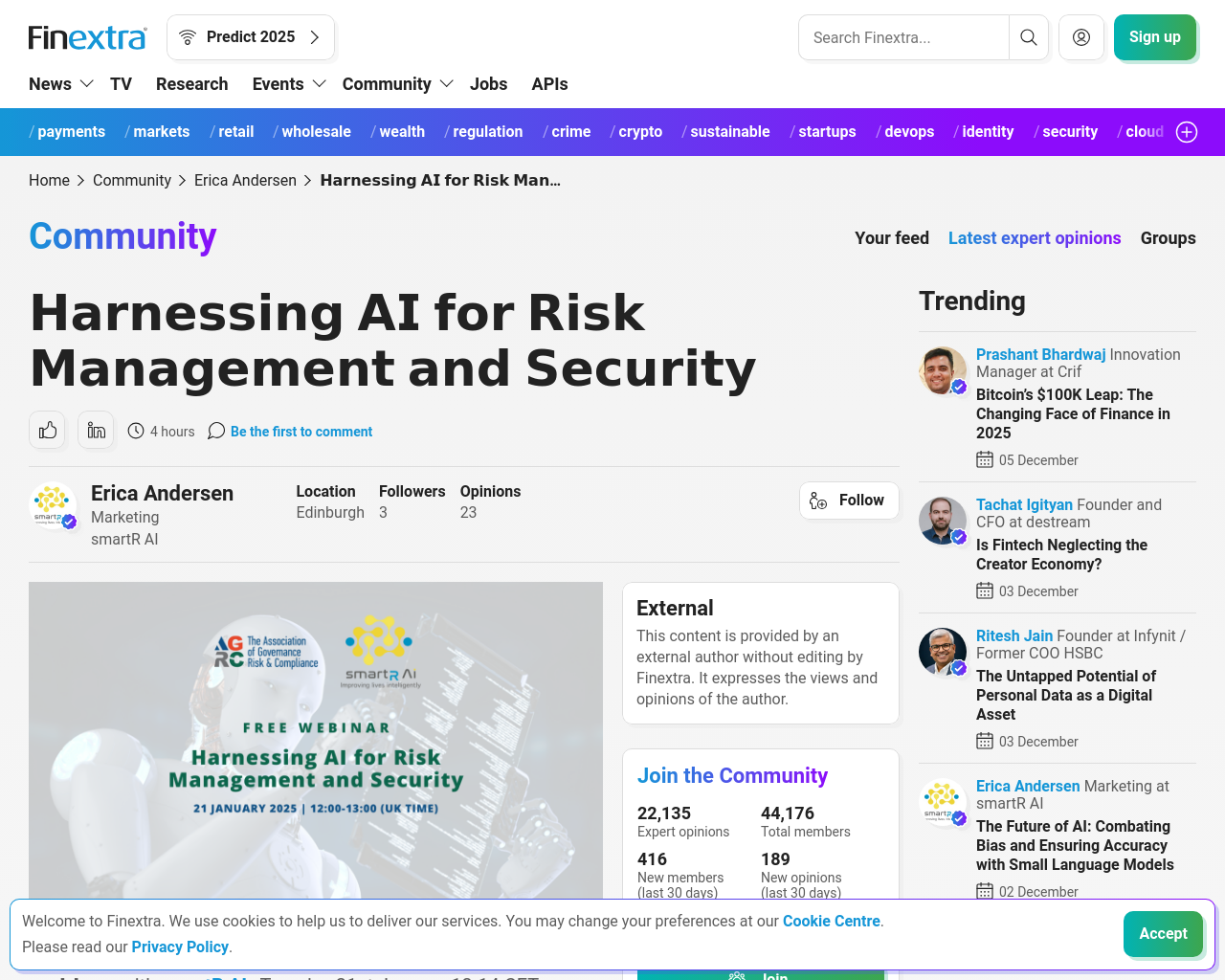Like the article with thumbs-up icon
The image size is (1225, 980).
[x=48, y=431]
